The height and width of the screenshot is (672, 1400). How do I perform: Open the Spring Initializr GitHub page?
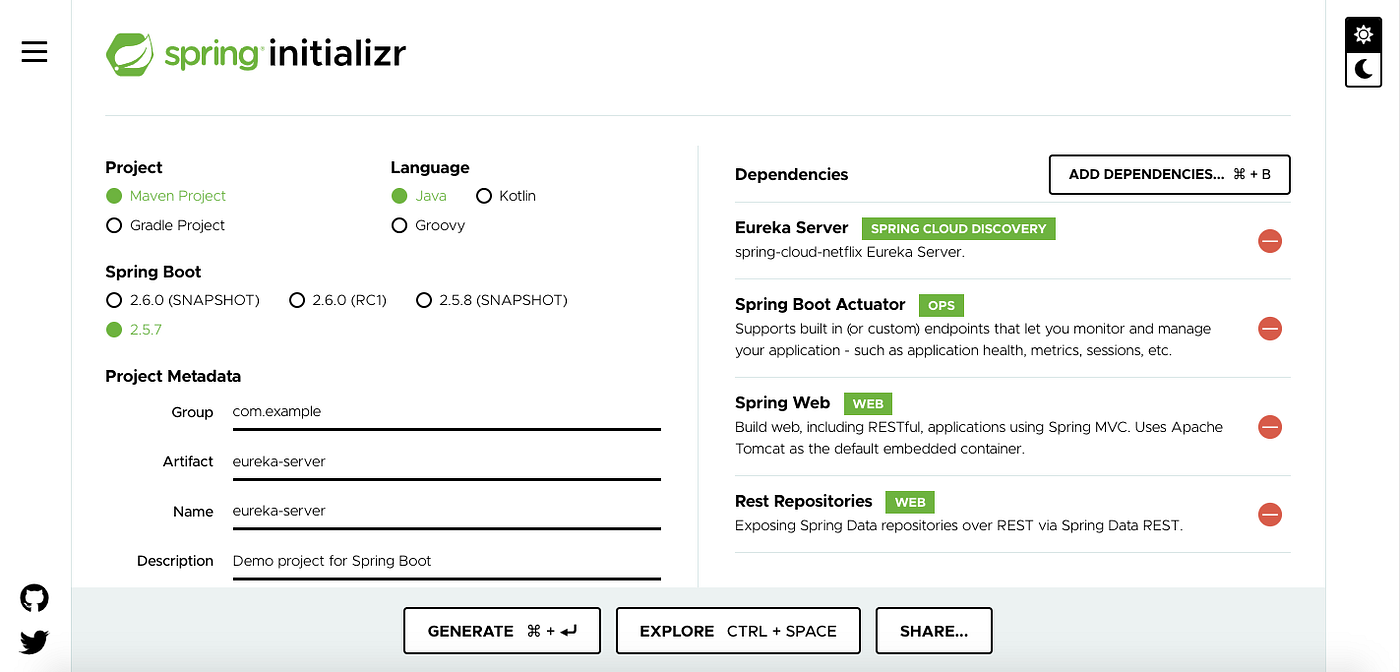click(34, 597)
